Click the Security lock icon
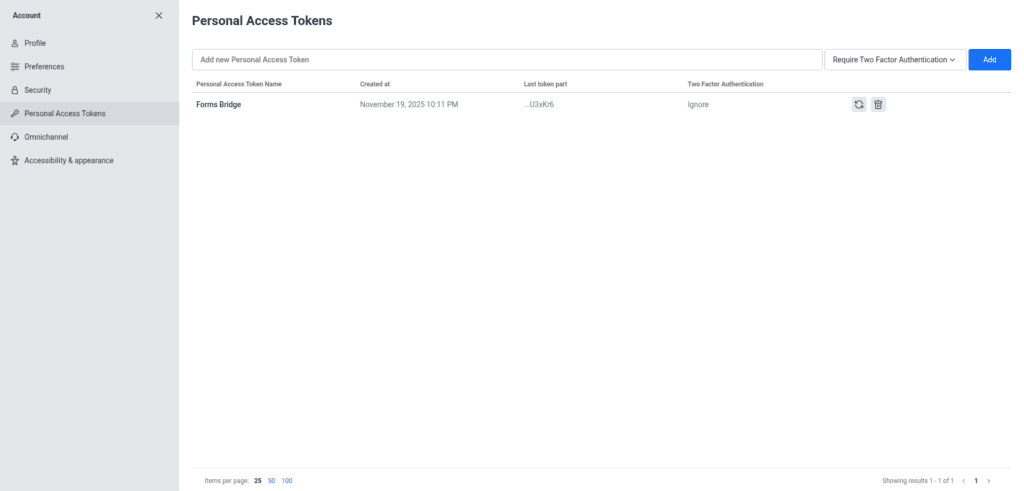 pyautogui.click(x=15, y=90)
